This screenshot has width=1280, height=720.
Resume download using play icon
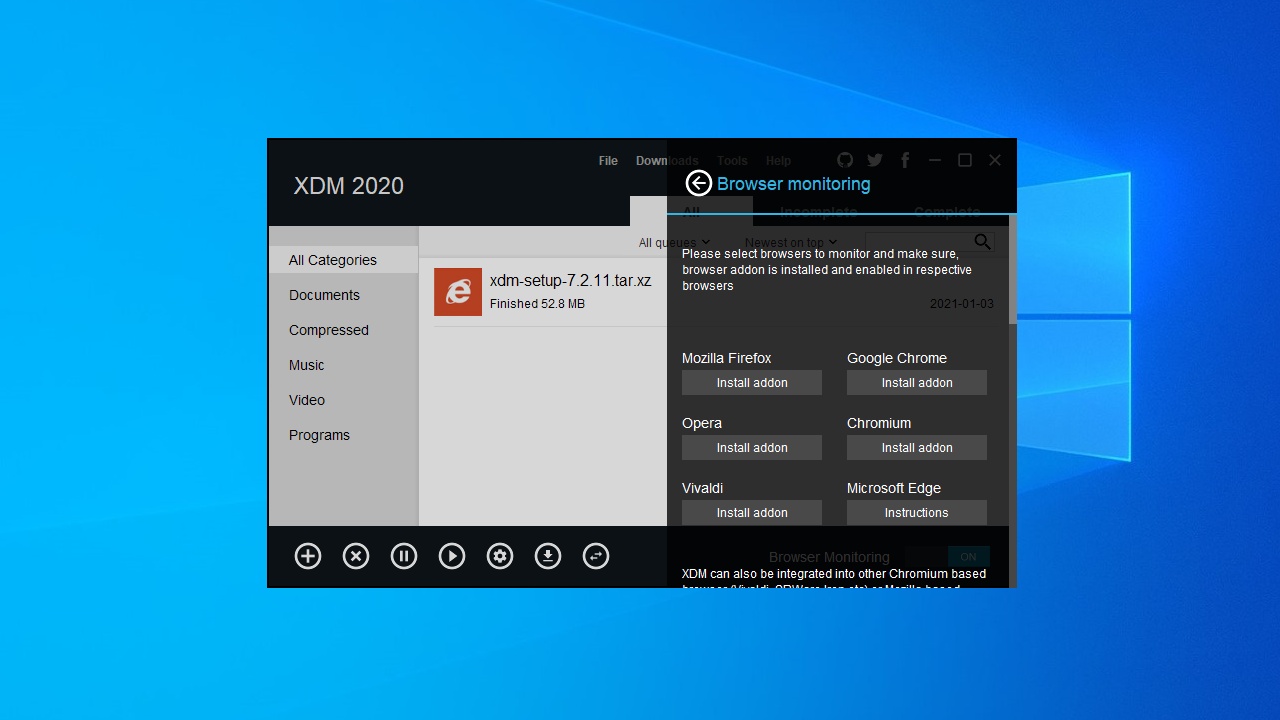pyautogui.click(x=452, y=557)
